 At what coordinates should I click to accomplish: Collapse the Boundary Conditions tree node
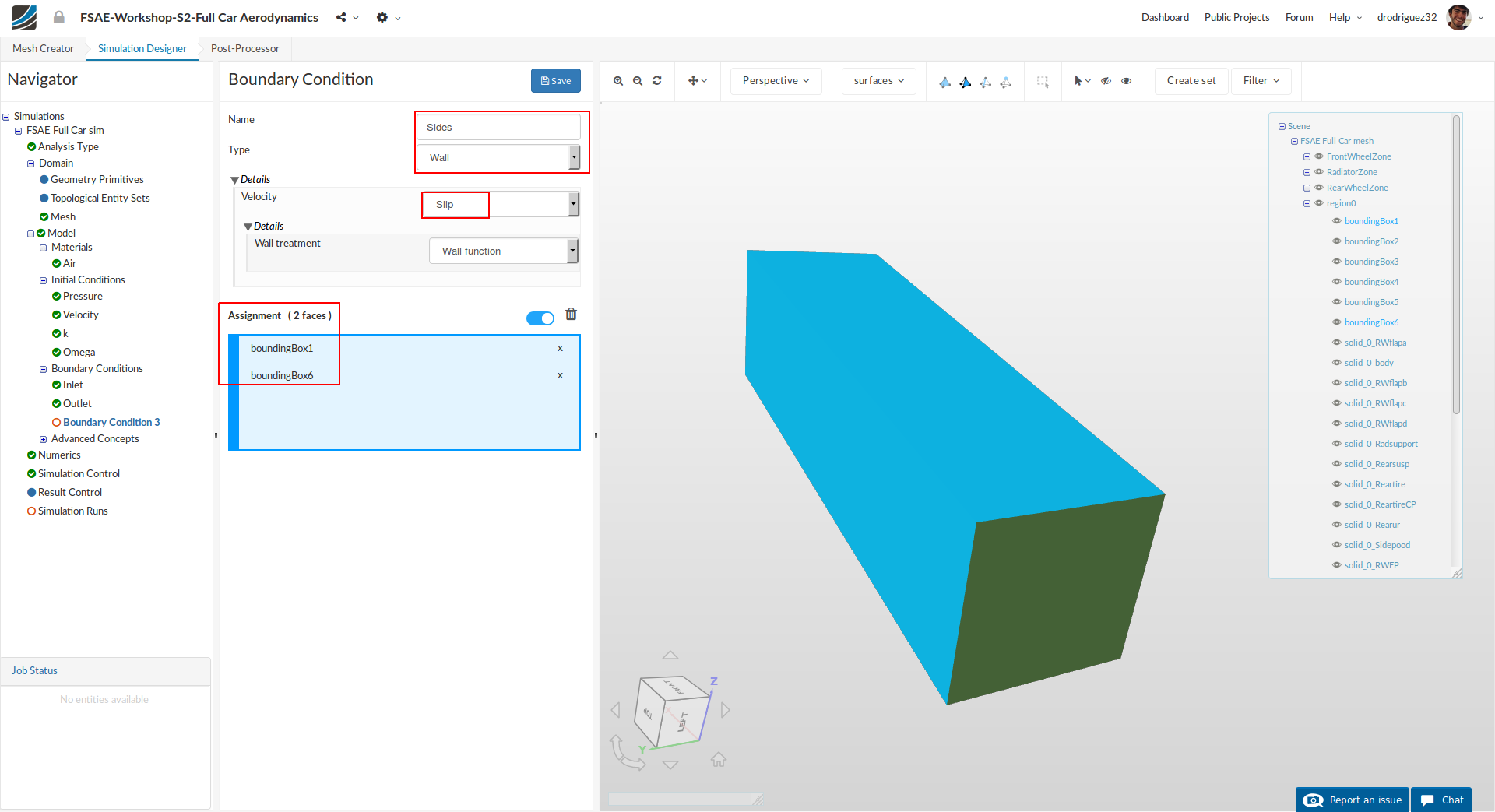point(44,369)
